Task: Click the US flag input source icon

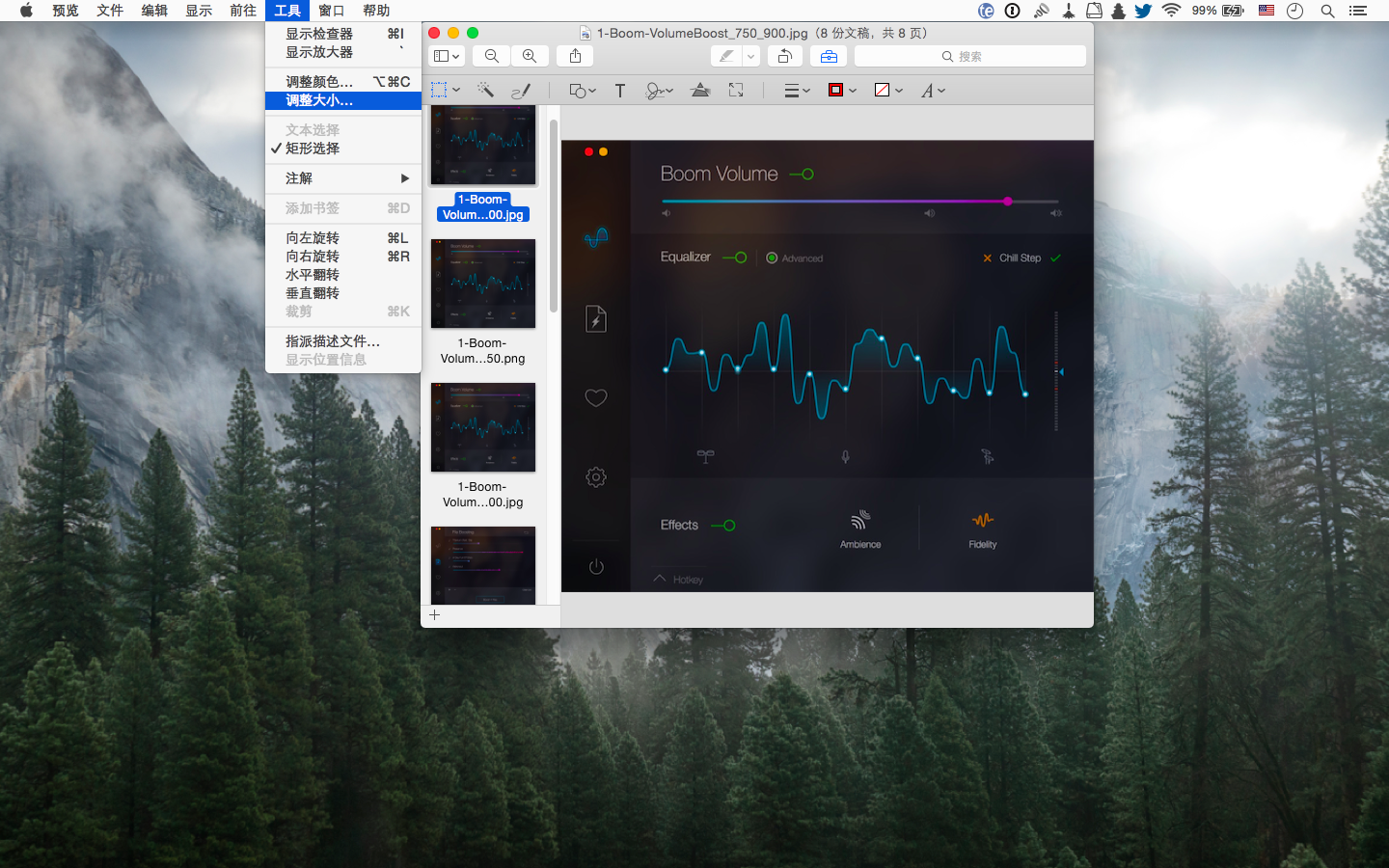Action: tap(1266, 11)
